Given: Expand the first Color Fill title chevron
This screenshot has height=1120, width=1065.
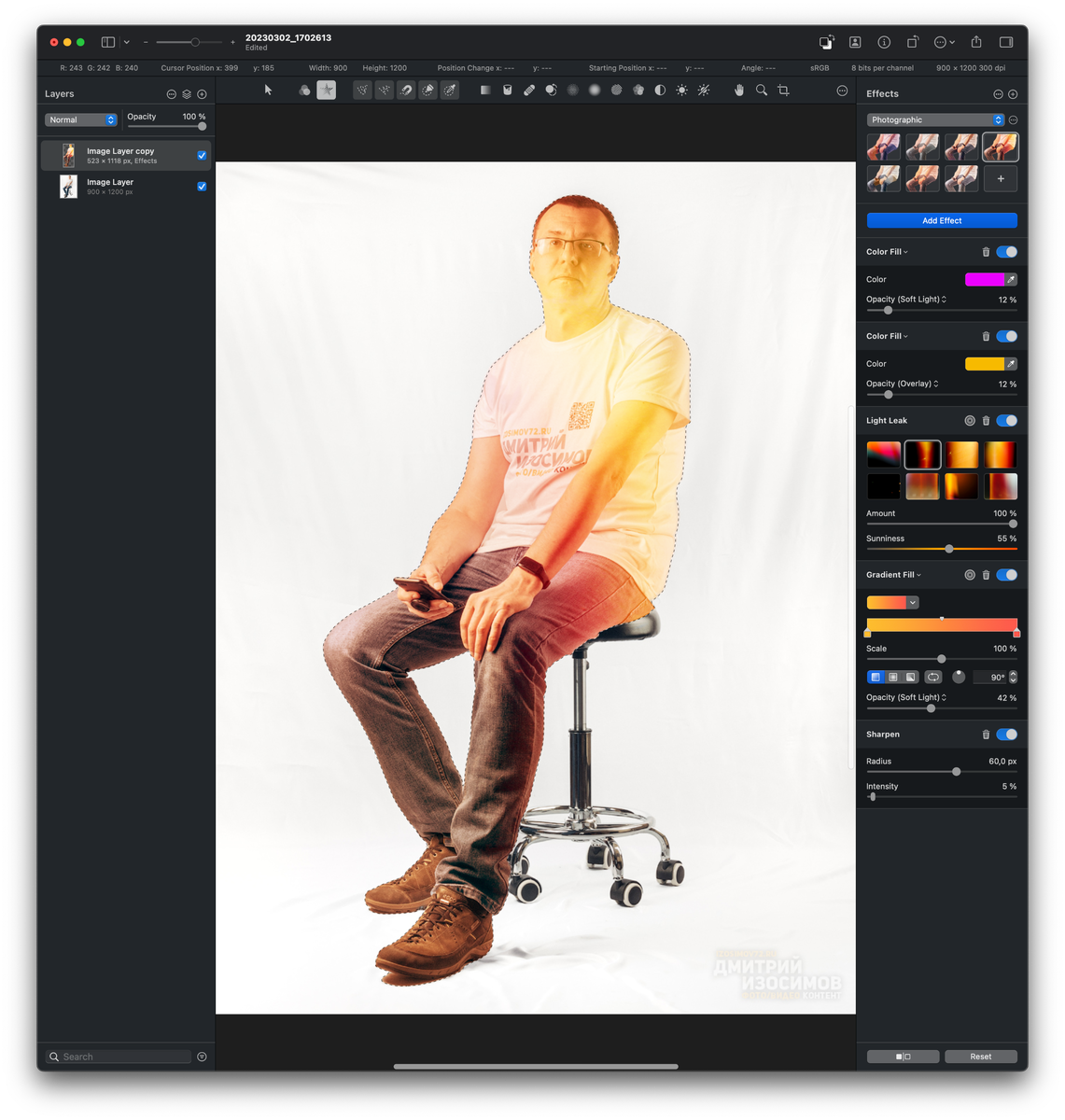Looking at the screenshot, I should 905,252.
